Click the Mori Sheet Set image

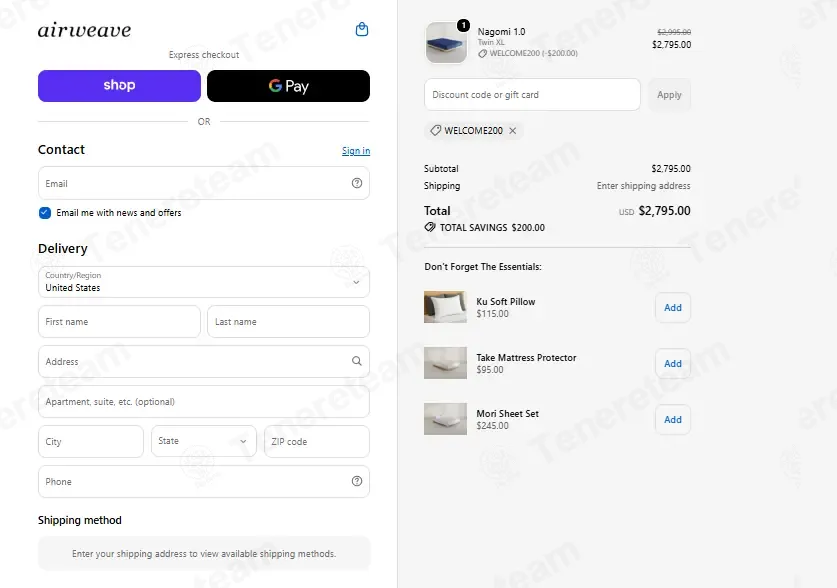[445, 419]
